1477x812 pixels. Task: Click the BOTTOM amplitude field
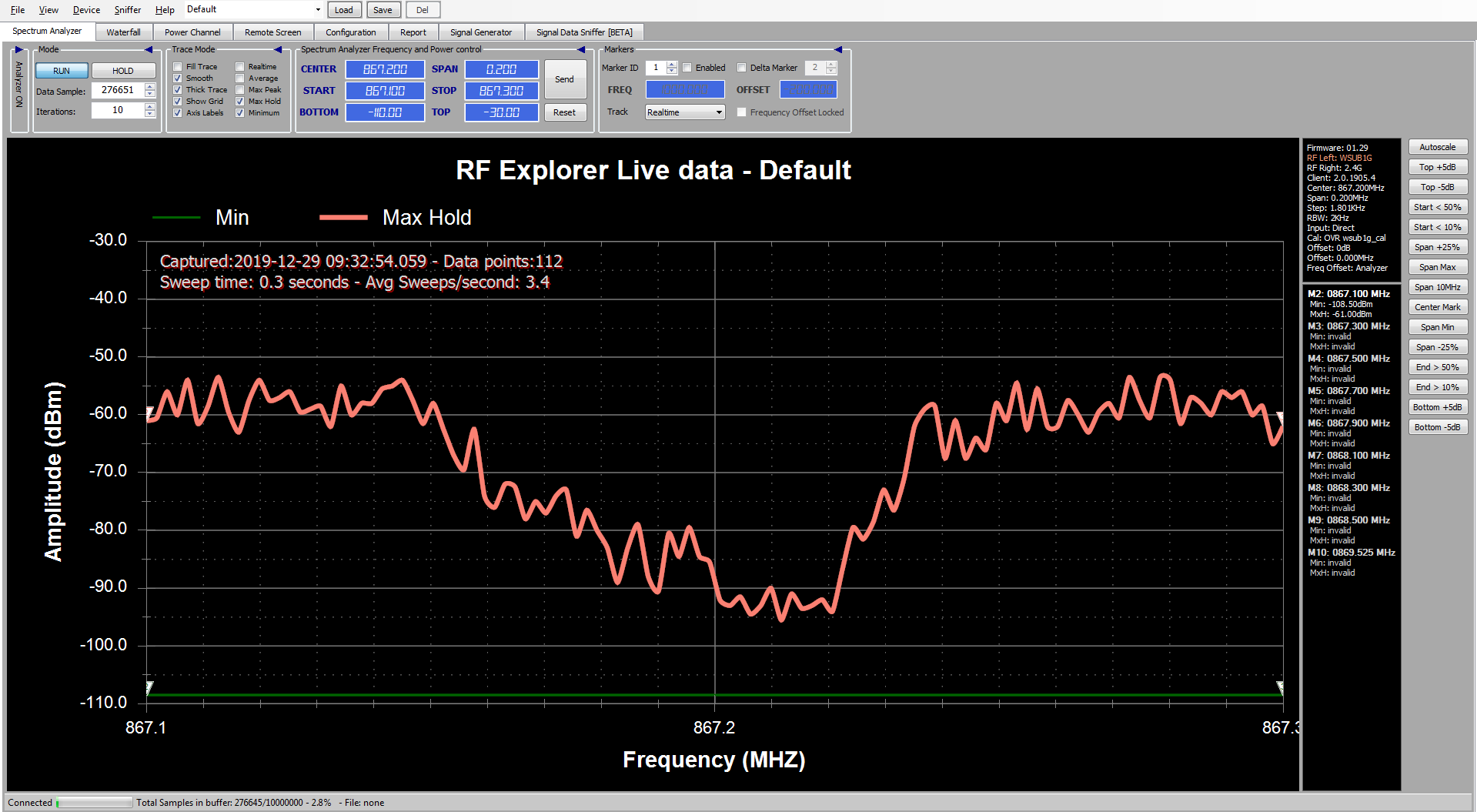(x=385, y=112)
